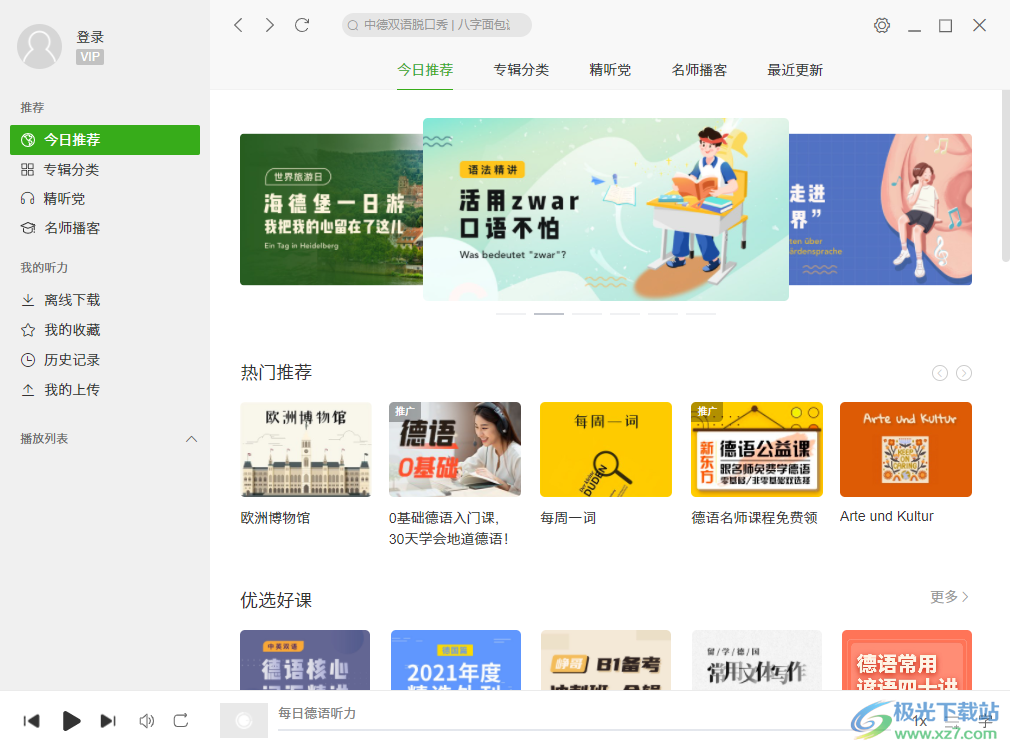Show next 热门推荐 items with right arrow

[x=963, y=372]
